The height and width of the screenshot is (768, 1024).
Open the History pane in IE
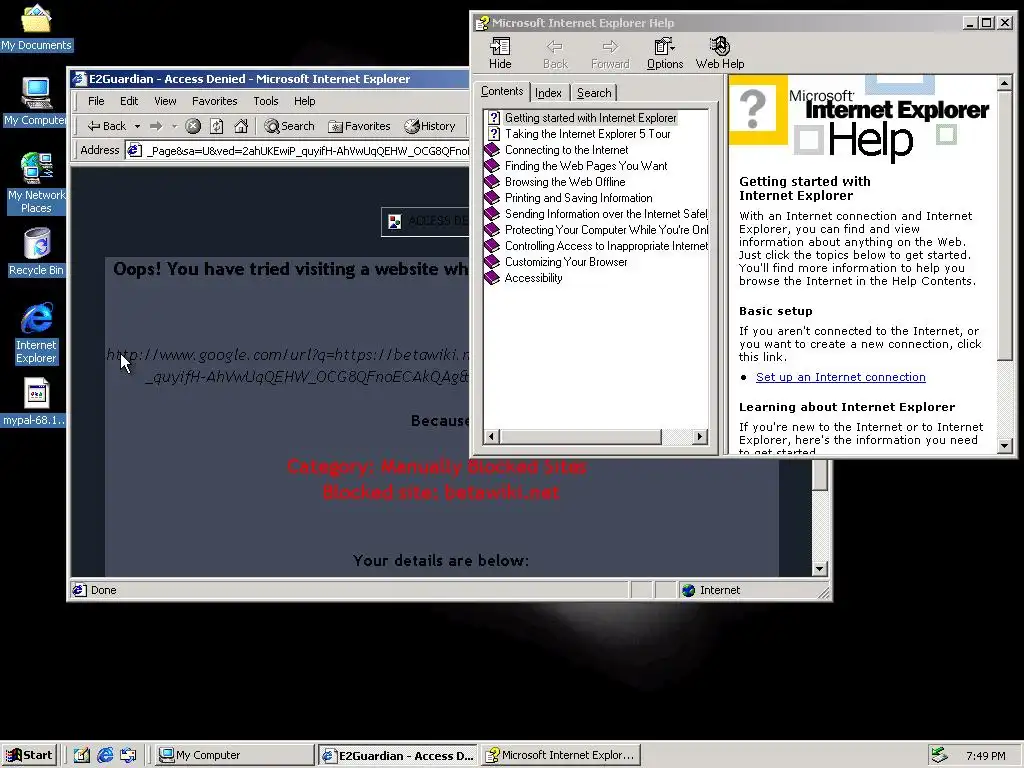tap(430, 126)
